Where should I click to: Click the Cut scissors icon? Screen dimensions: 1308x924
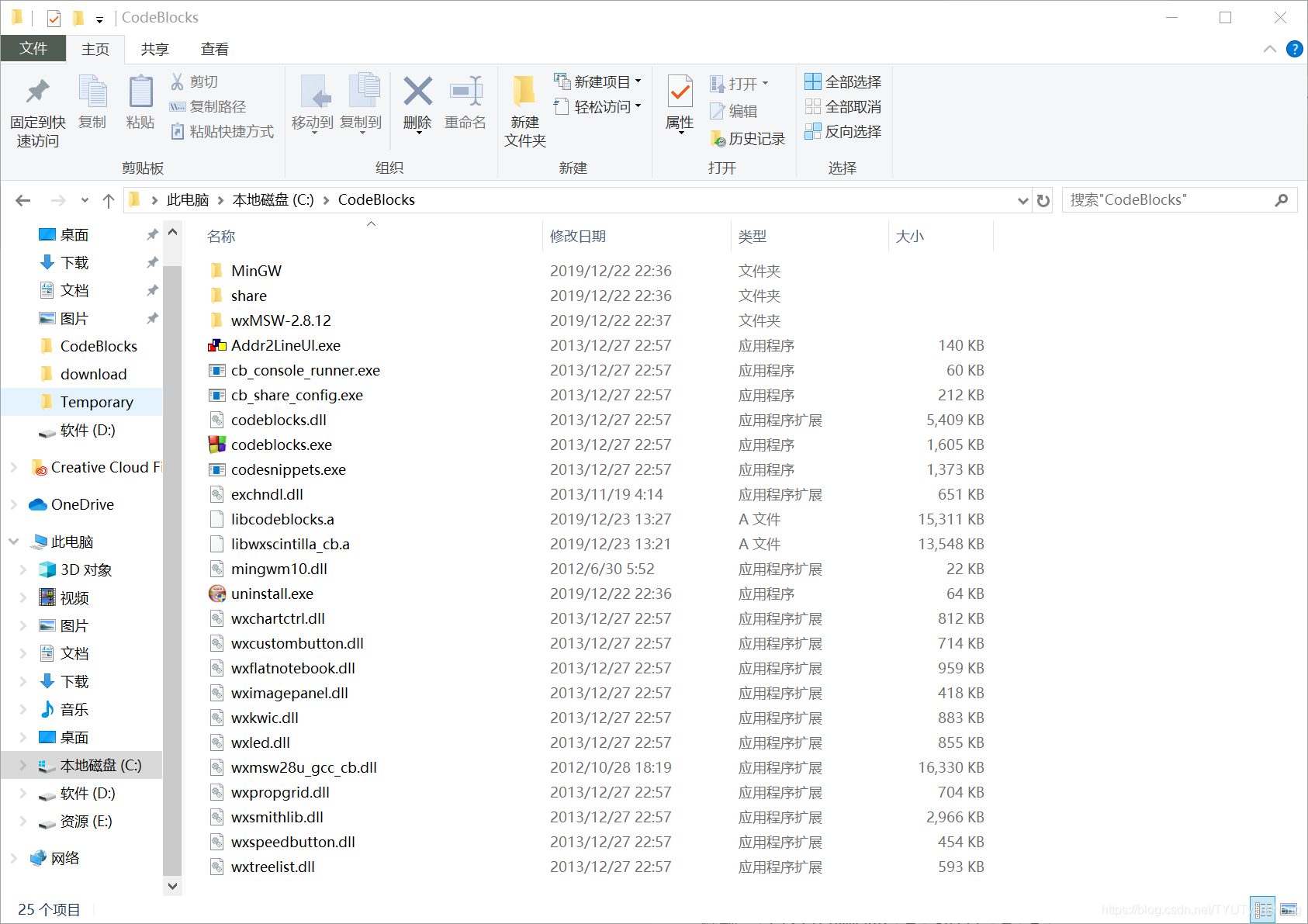(x=178, y=81)
